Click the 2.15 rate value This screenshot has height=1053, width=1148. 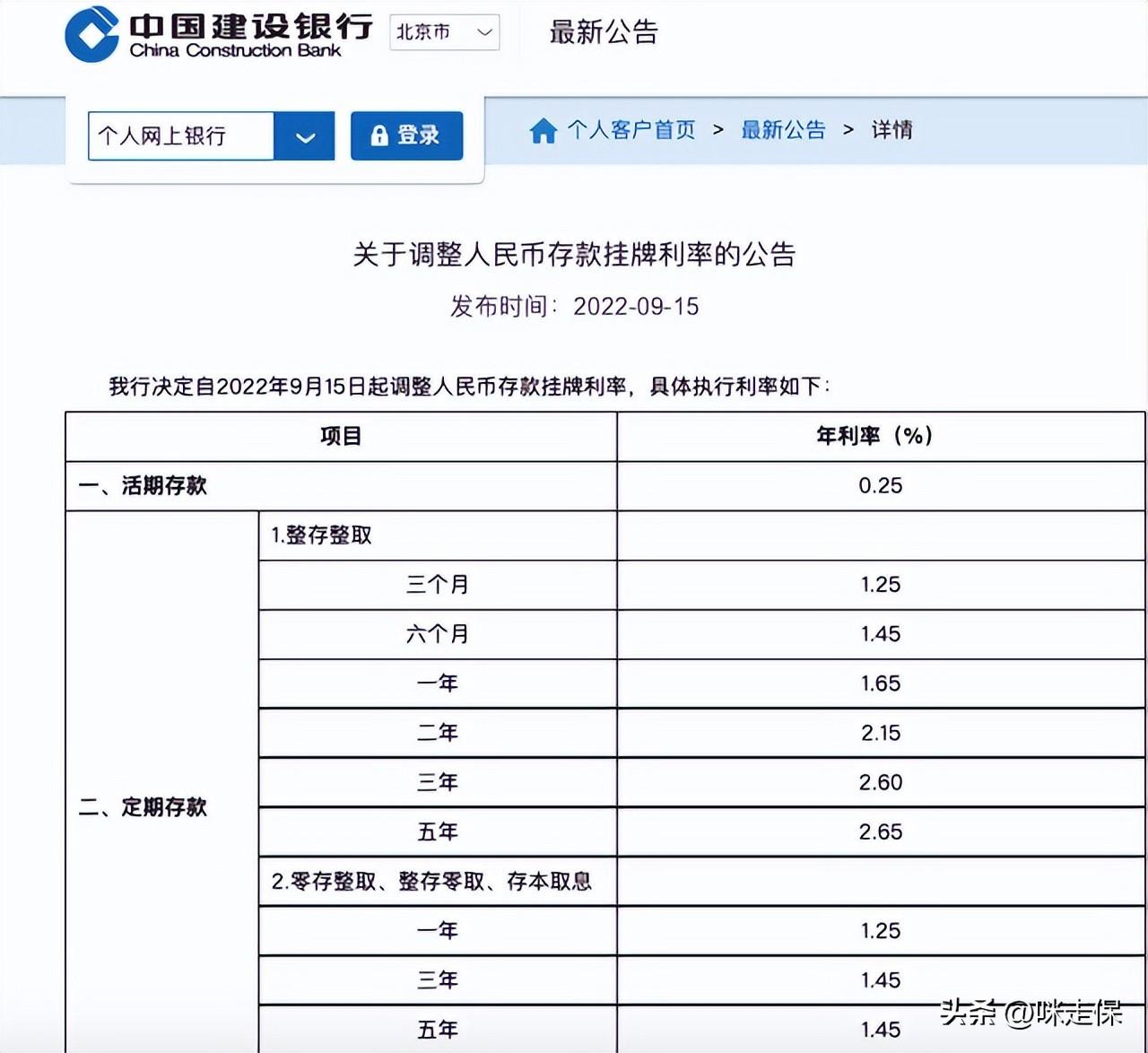click(881, 733)
